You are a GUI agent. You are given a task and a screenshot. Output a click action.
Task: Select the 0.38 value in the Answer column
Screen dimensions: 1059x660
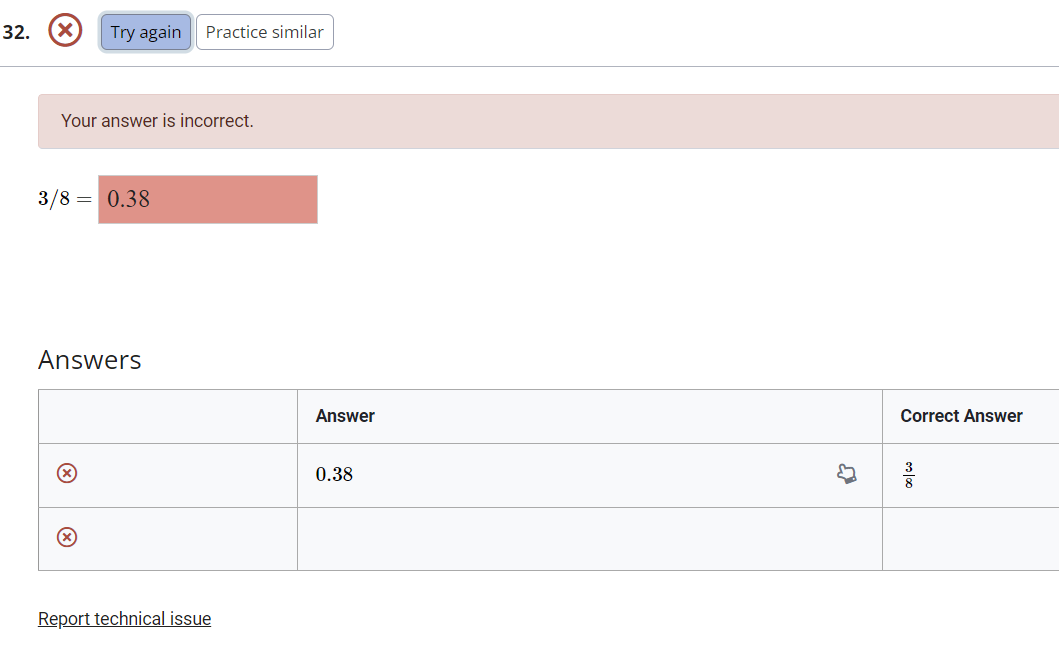[x=334, y=474]
